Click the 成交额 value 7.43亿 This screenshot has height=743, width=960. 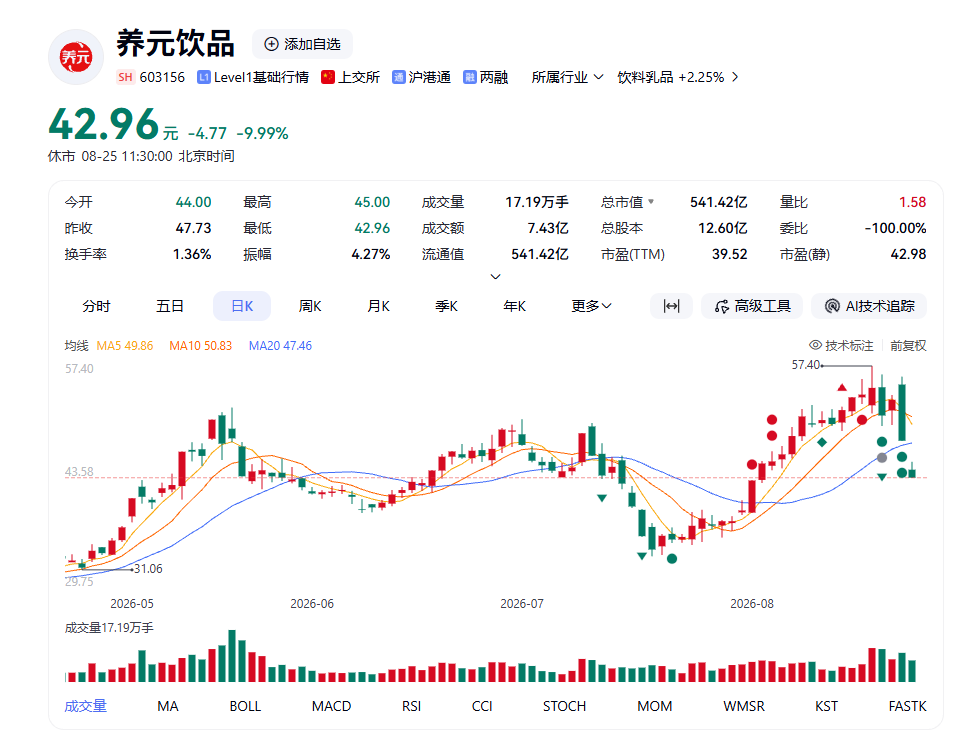pos(548,228)
